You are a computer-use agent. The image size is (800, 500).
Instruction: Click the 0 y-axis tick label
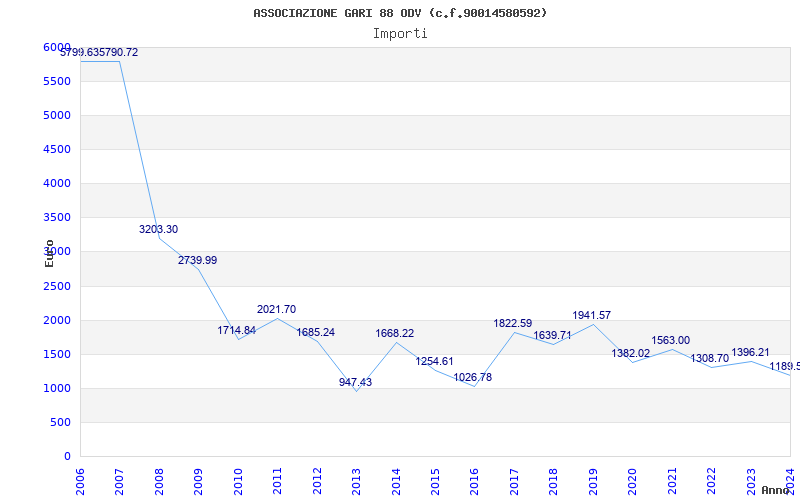coord(67,457)
